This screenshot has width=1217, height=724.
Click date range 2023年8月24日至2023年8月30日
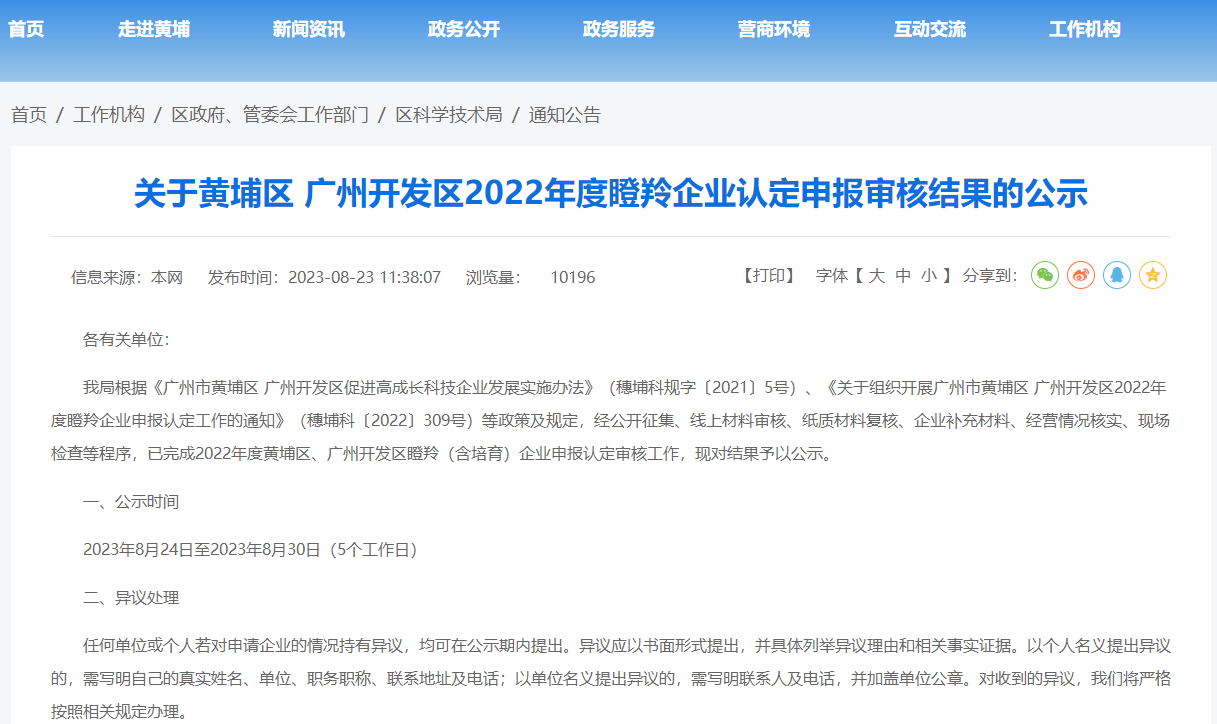pos(201,549)
